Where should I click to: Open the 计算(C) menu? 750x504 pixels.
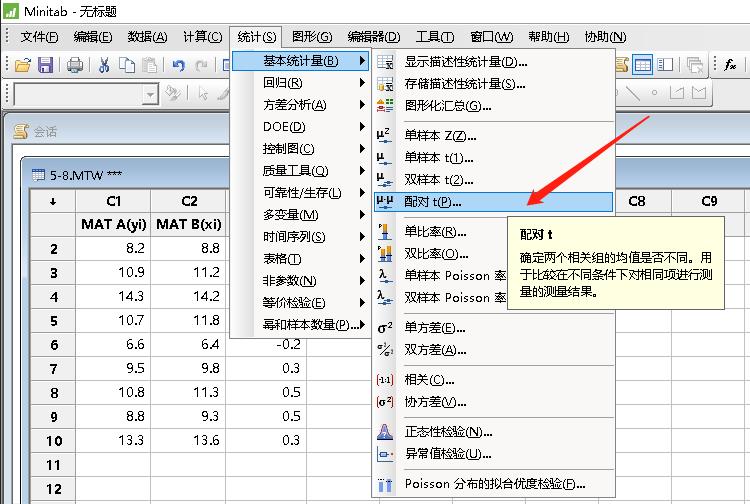(202, 37)
